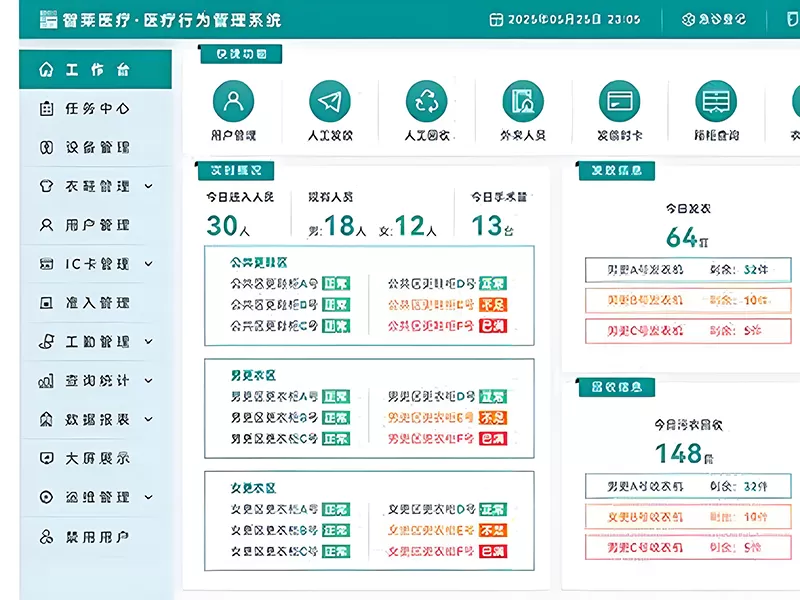Image resolution: width=800 pixels, height=600 pixels.
Task: Click orange 不足 badge in 女更衣区
Action: point(493,531)
